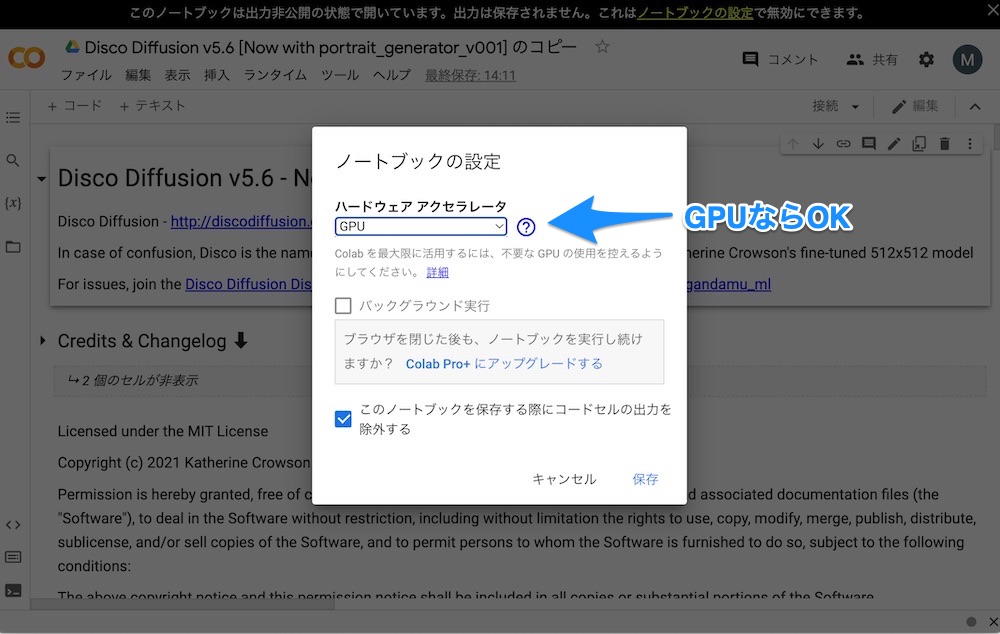1000x634 pixels.
Task: Open the ツール menu
Action: [340, 75]
